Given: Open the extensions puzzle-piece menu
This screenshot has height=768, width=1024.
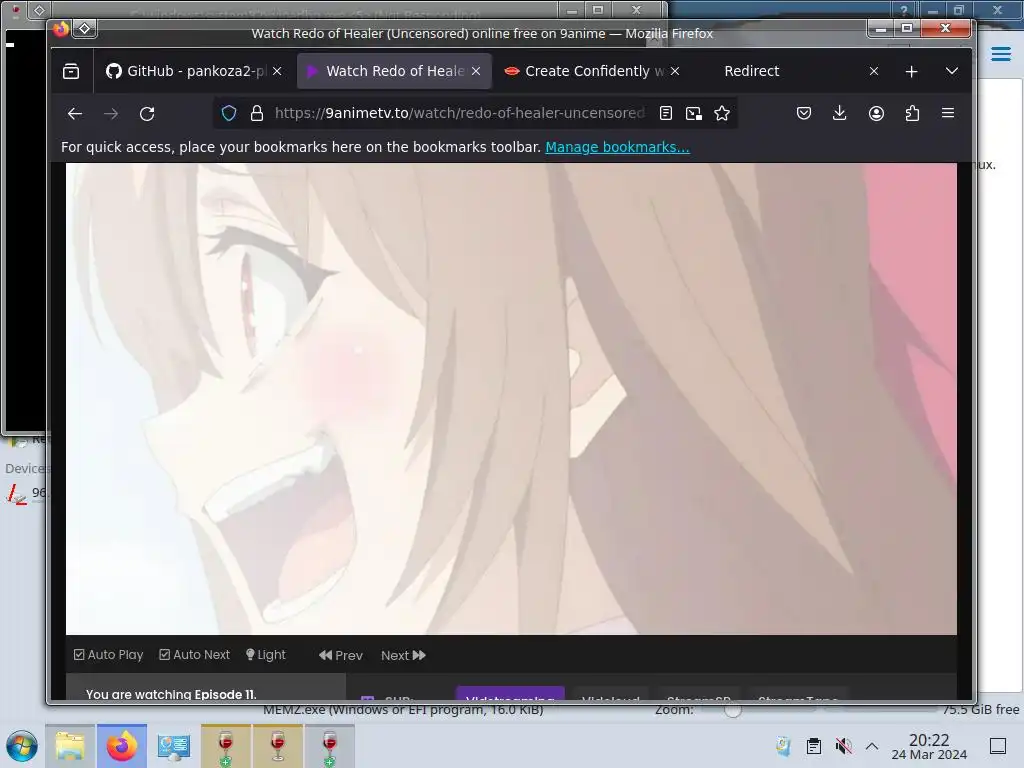Looking at the screenshot, I should click(912, 114).
